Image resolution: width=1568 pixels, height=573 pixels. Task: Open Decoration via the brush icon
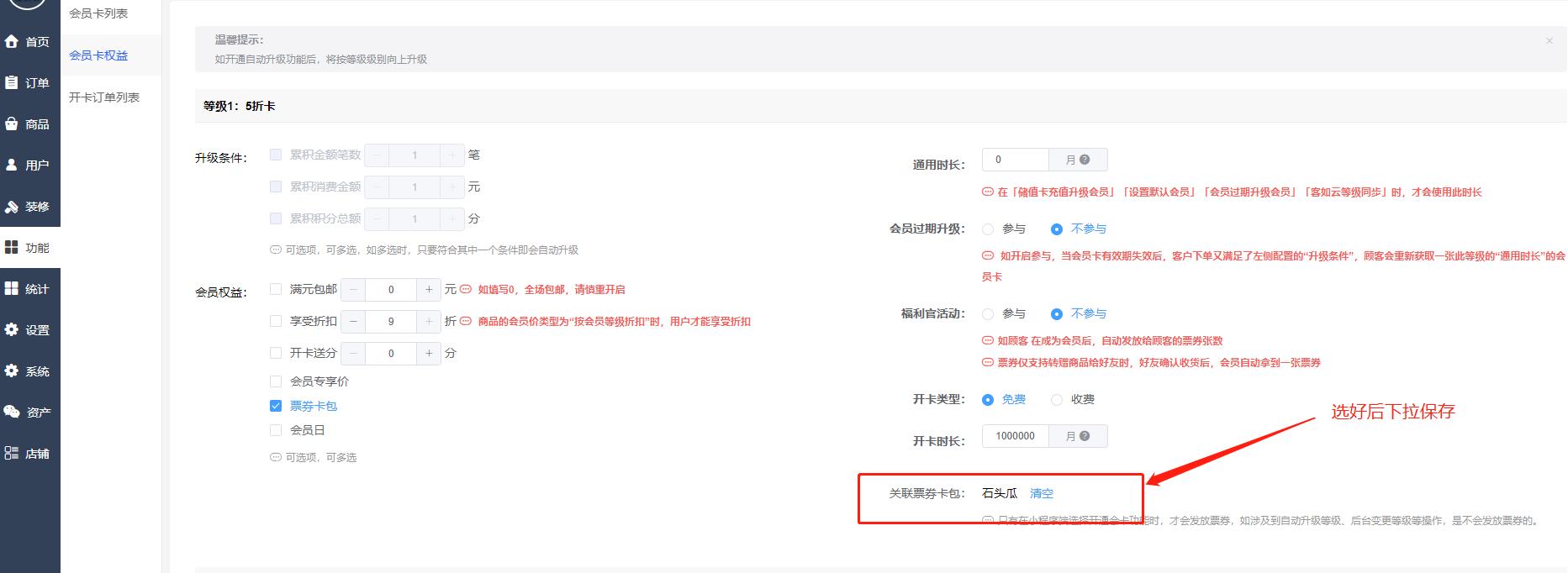tap(12, 206)
